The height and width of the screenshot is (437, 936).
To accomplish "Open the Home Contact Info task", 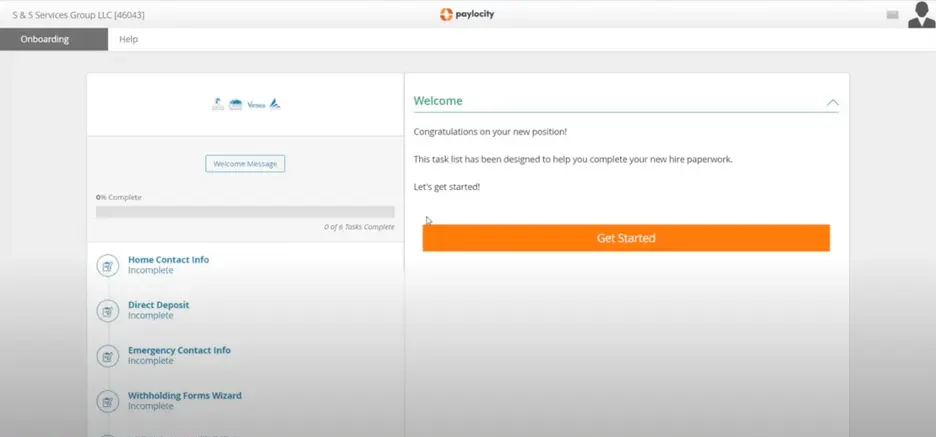I will point(168,260).
